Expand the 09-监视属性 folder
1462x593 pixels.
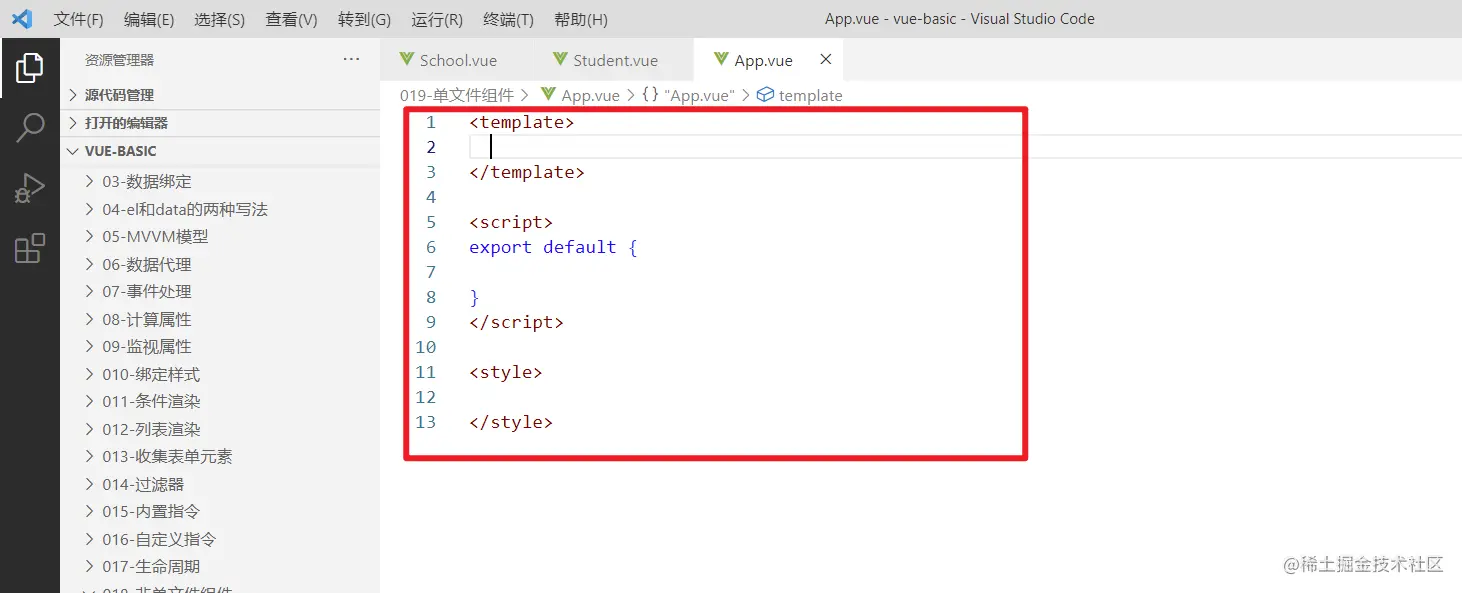click(220, 347)
